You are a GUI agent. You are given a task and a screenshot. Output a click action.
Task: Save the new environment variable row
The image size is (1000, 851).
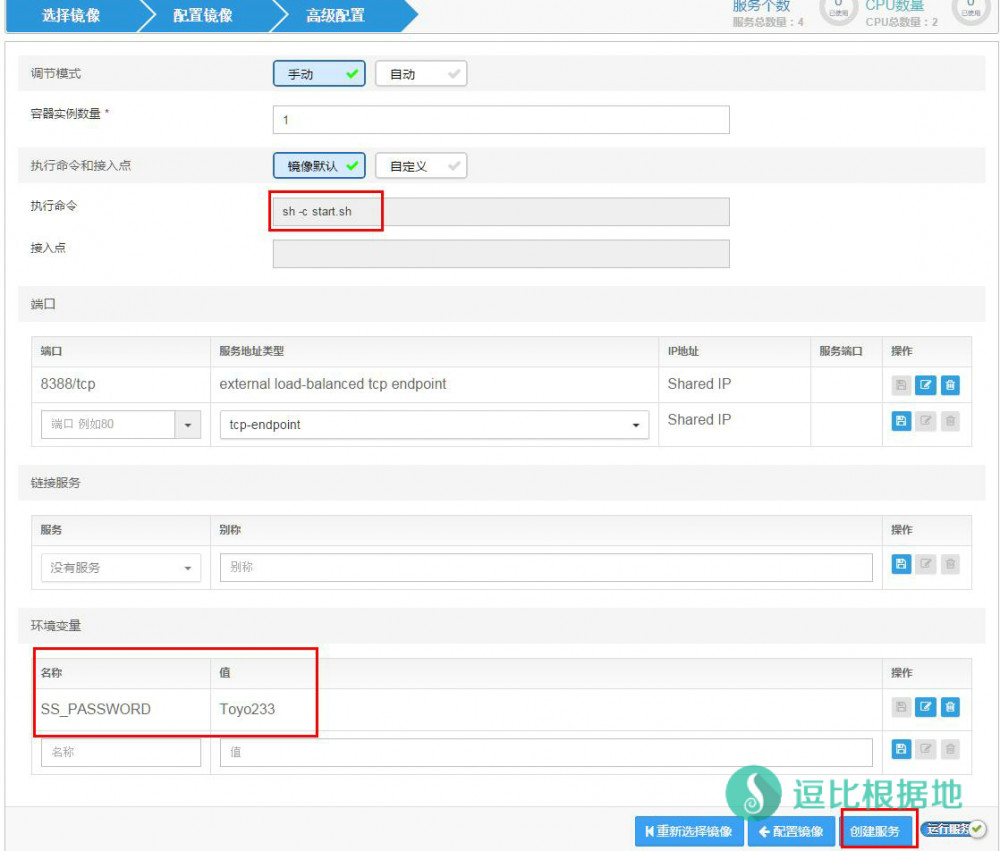pyautogui.click(x=901, y=749)
